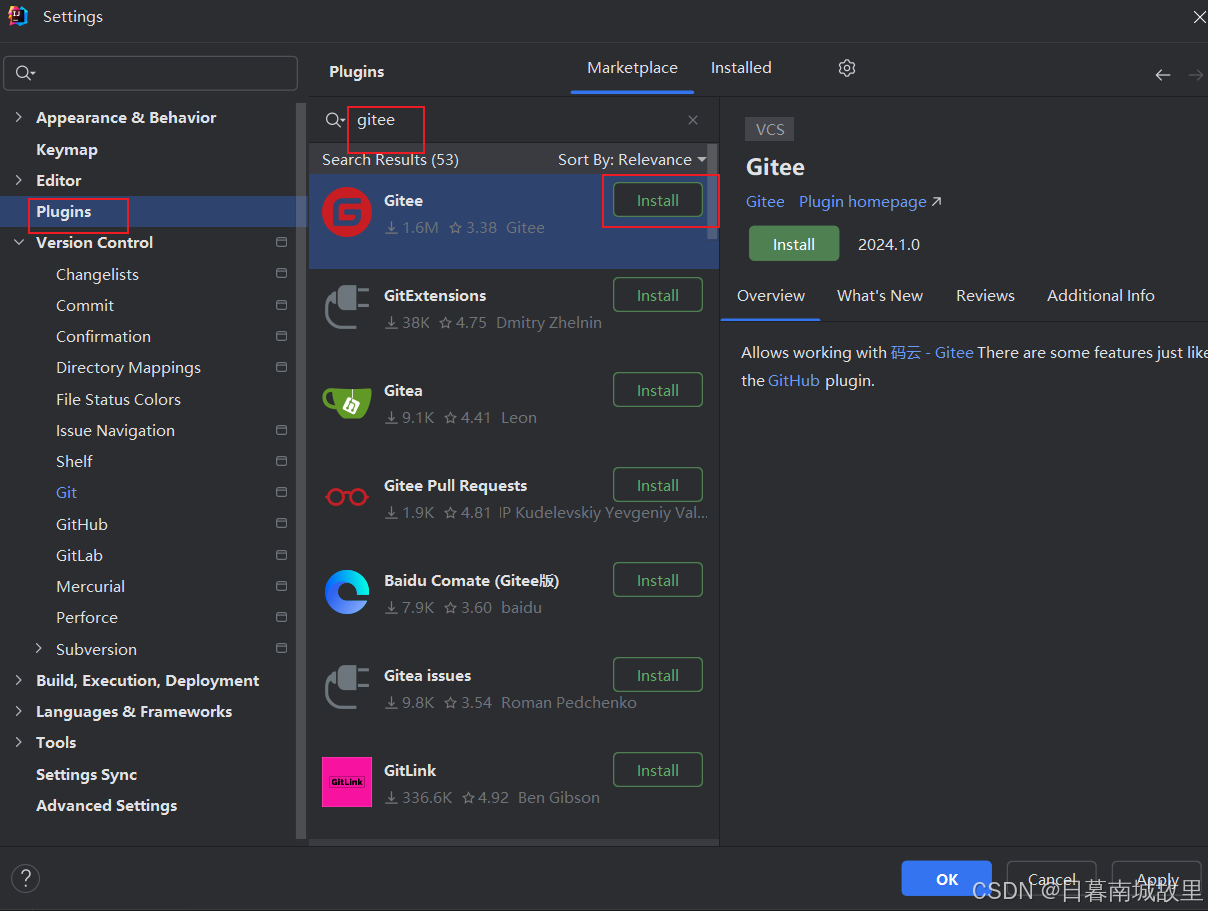Screen dimensions: 1208x911
Task: Open the plugins gear settings menu
Action: point(847,68)
